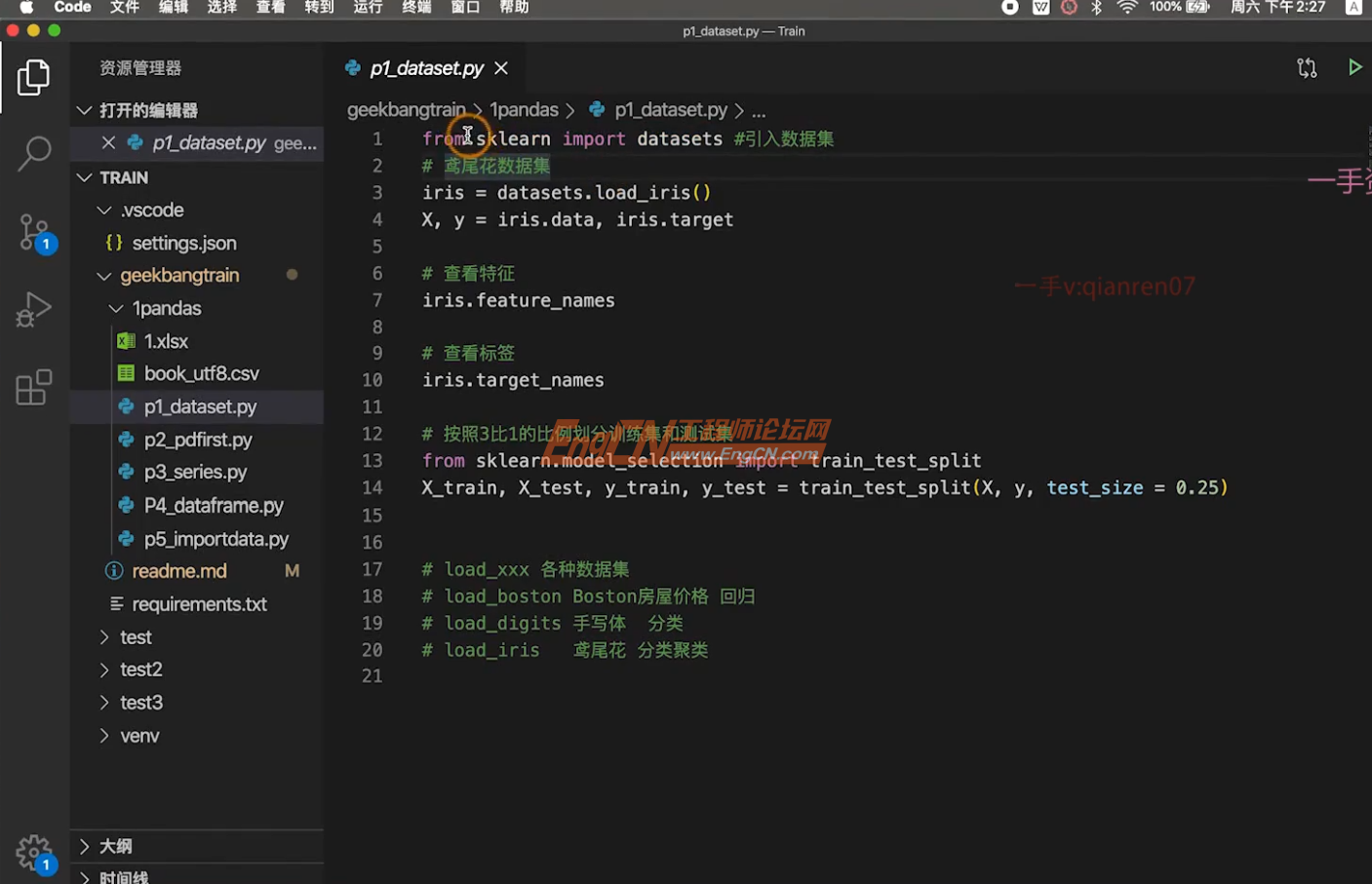Open the Source Control view
Screen dimensions: 1372x884
tap(34, 232)
